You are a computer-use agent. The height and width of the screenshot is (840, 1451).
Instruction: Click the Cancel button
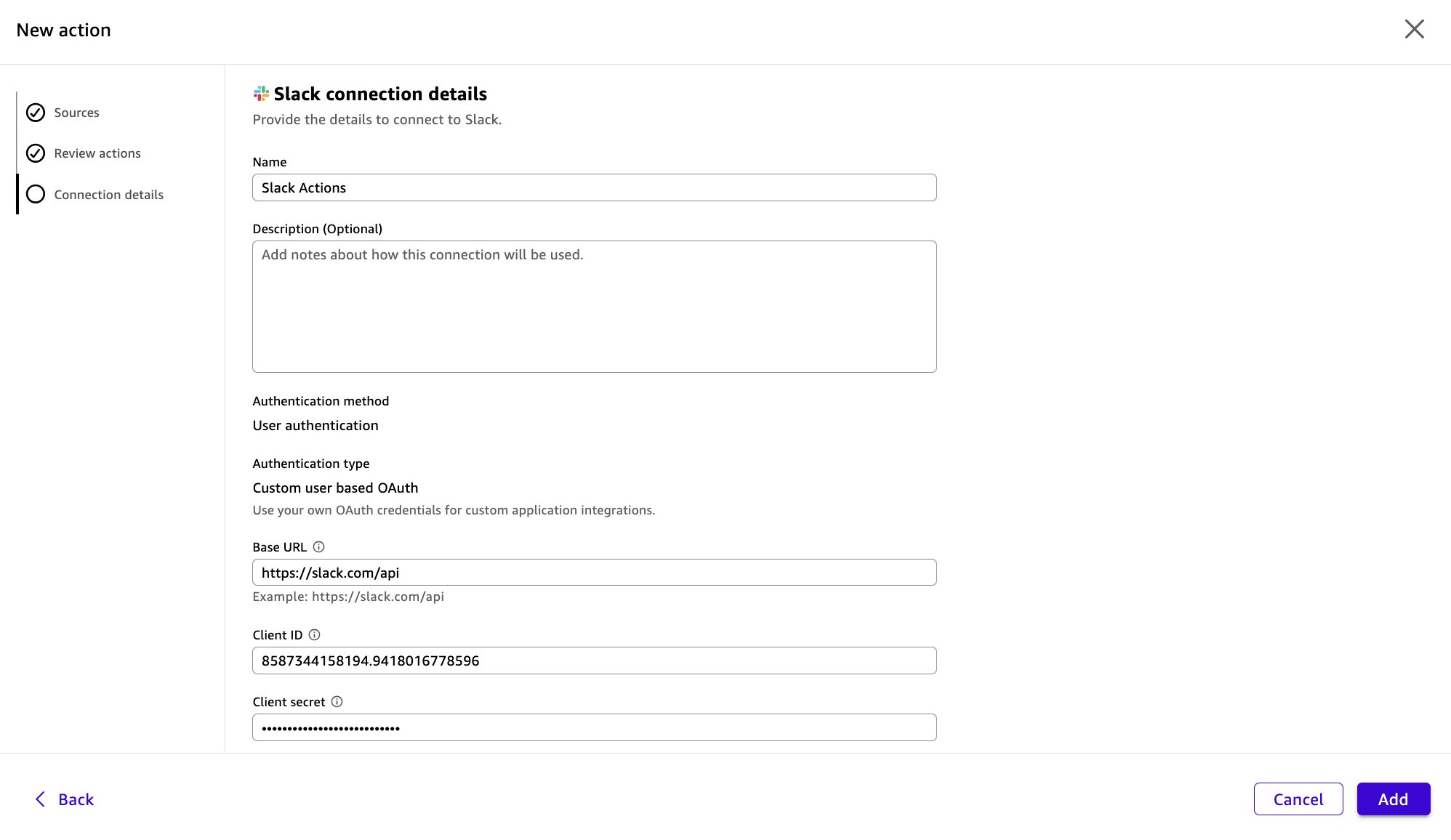pyautogui.click(x=1298, y=799)
